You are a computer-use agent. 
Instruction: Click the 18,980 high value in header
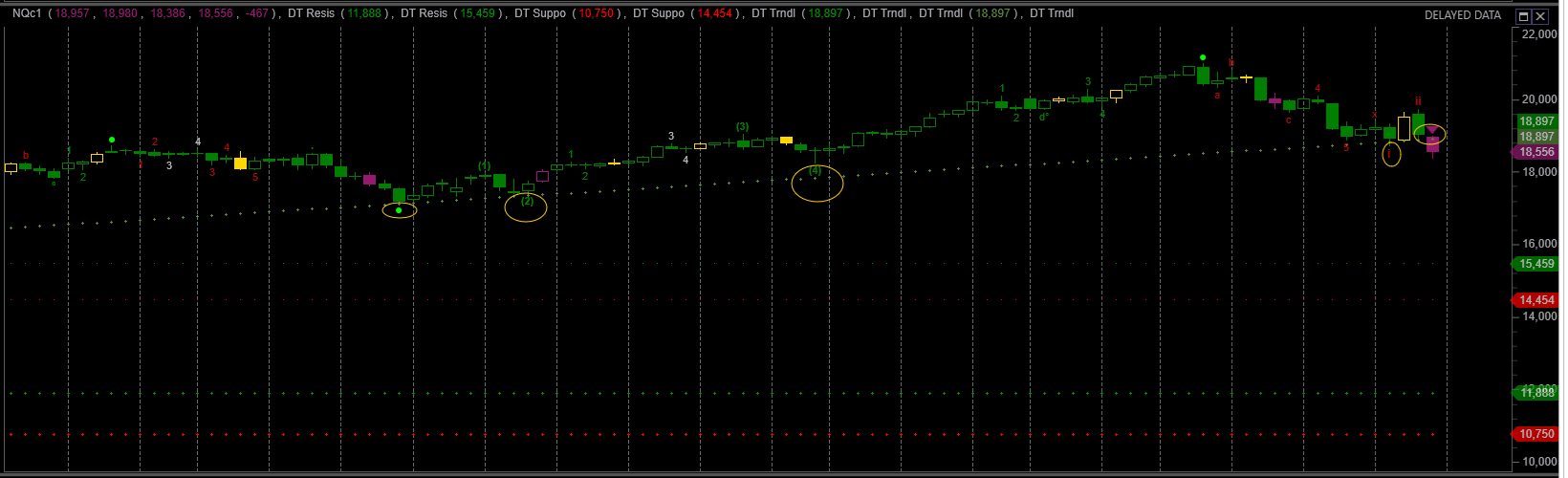120,14
